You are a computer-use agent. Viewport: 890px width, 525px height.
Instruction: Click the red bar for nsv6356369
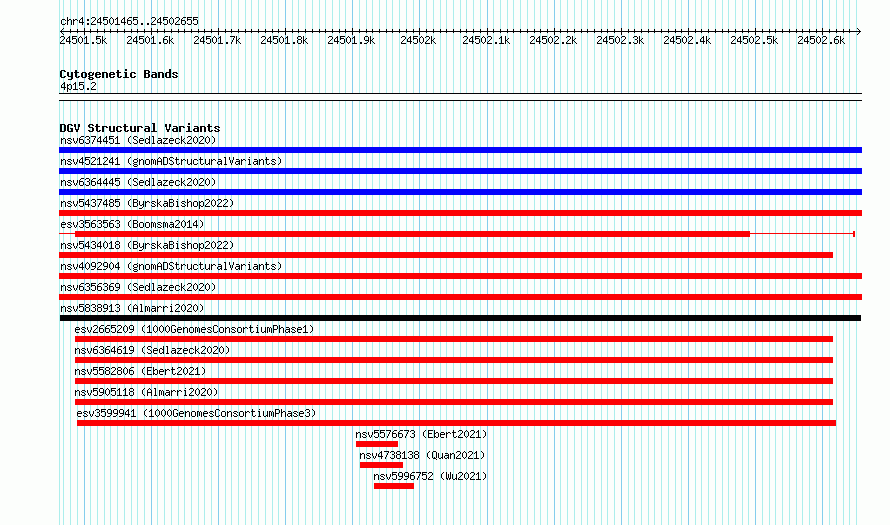point(460,297)
